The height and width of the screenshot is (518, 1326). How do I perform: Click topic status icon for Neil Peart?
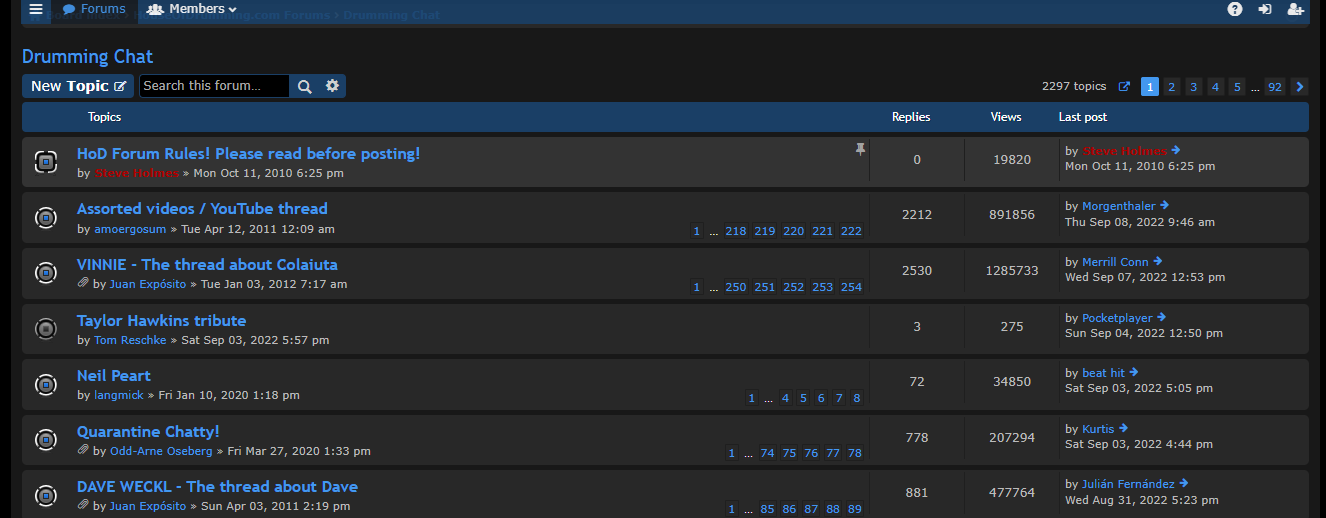click(45, 384)
